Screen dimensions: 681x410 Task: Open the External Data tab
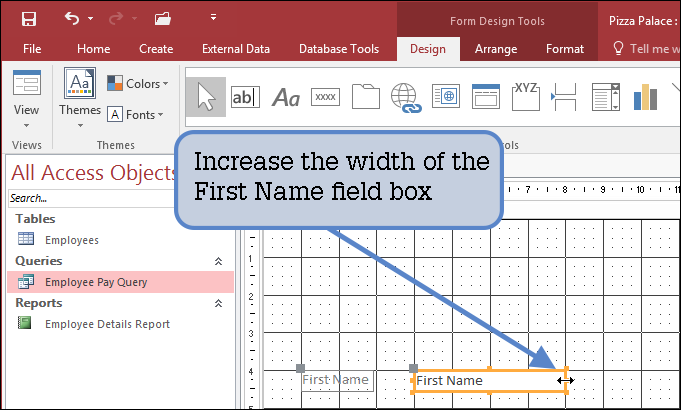click(236, 49)
